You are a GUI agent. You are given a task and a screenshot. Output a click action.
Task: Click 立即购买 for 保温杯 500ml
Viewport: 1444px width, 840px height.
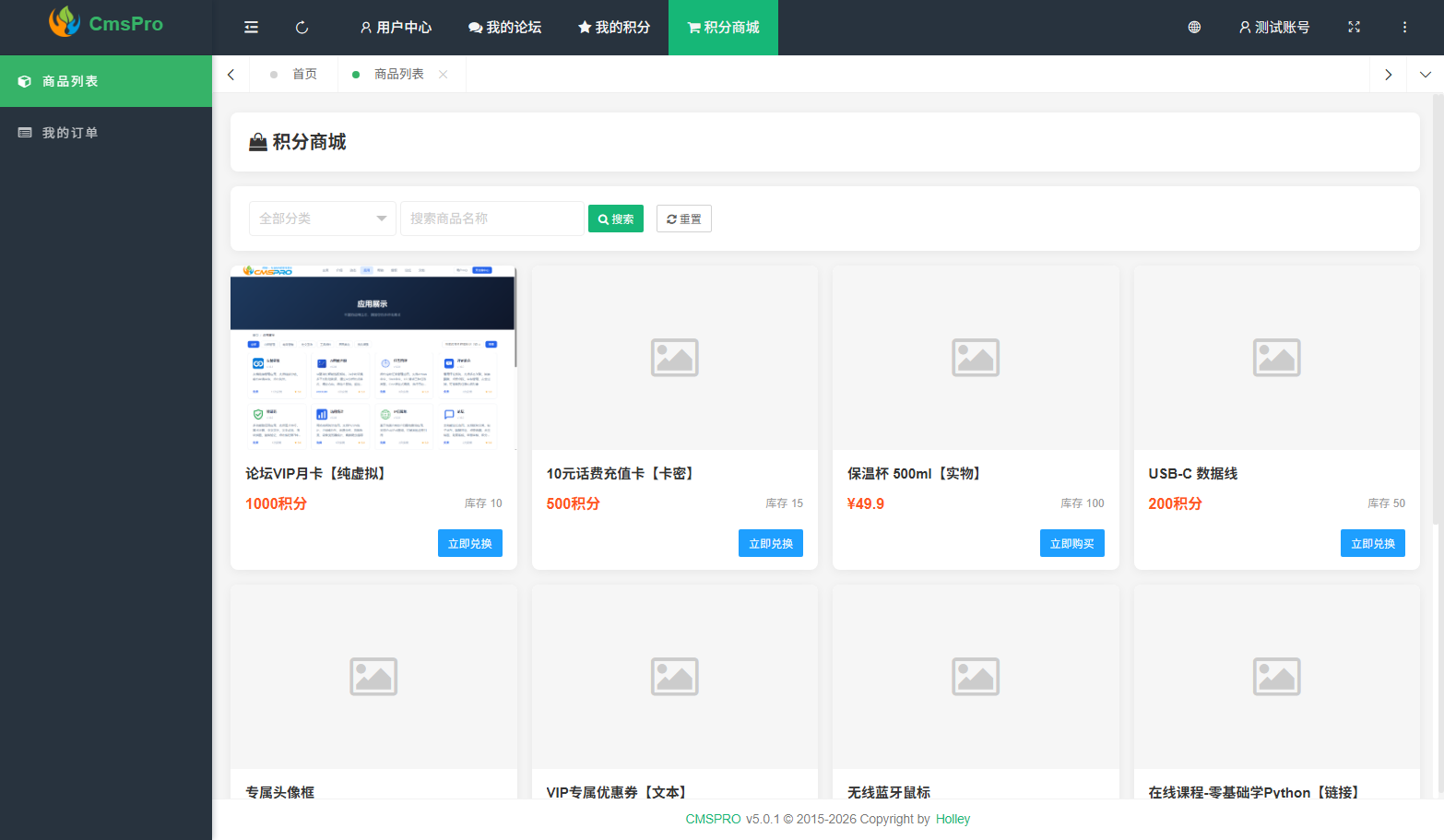[x=1072, y=543]
